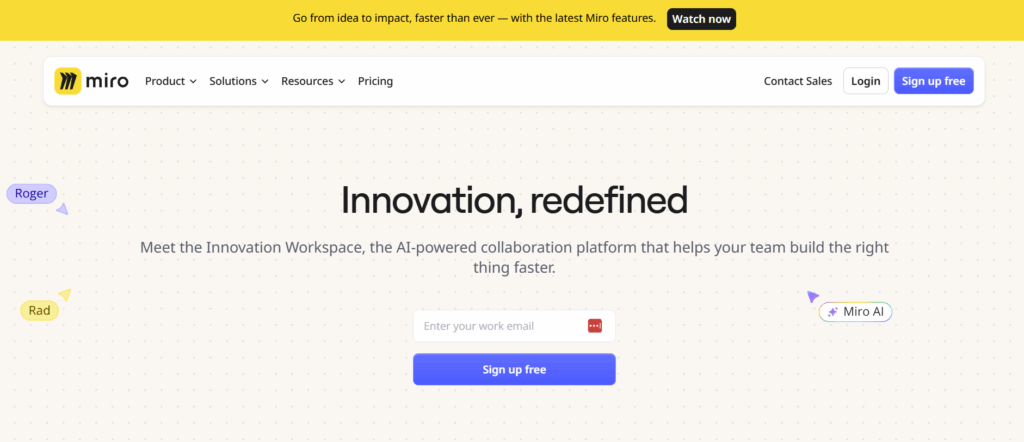Click the Miro AI label
This screenshot has width=1024, height=442.
click(x=863, y=312)
